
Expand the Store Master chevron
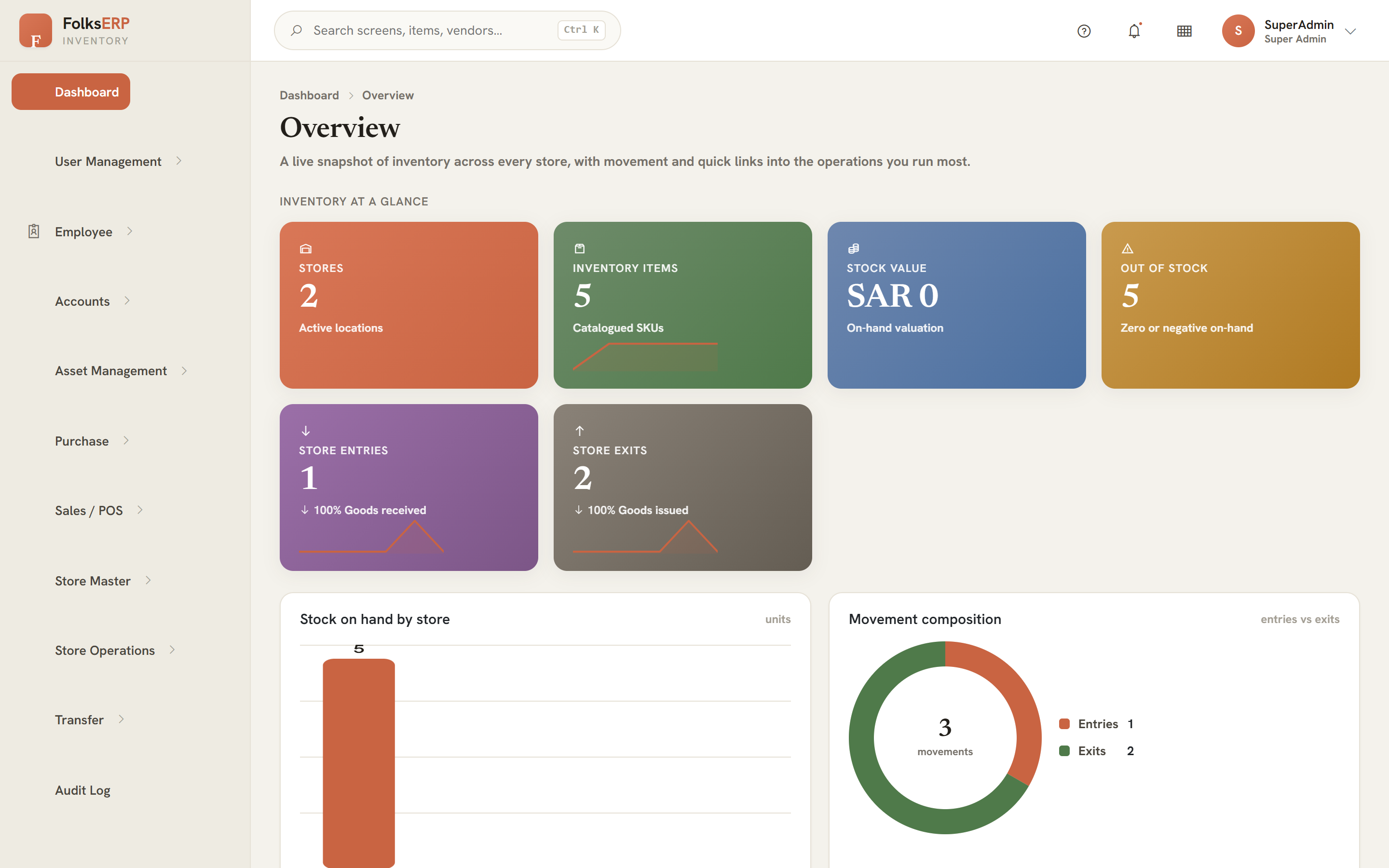pos(148,581)
